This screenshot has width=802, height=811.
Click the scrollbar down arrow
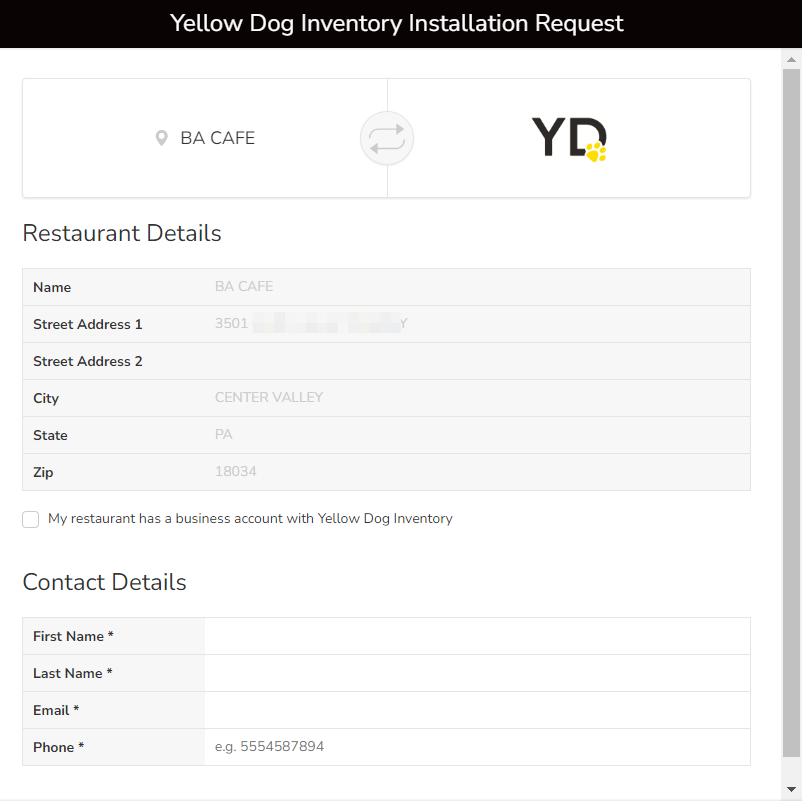(x=791, y=789)
